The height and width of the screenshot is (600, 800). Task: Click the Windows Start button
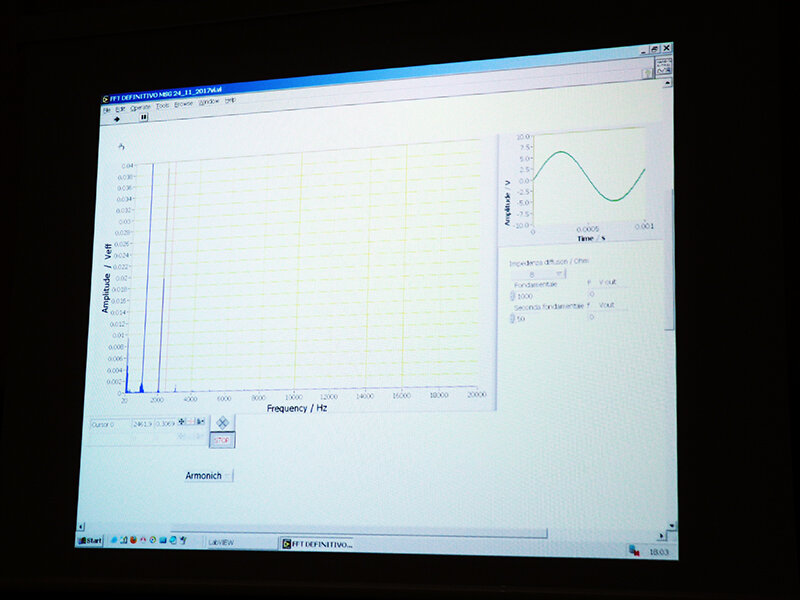point(91,540)
